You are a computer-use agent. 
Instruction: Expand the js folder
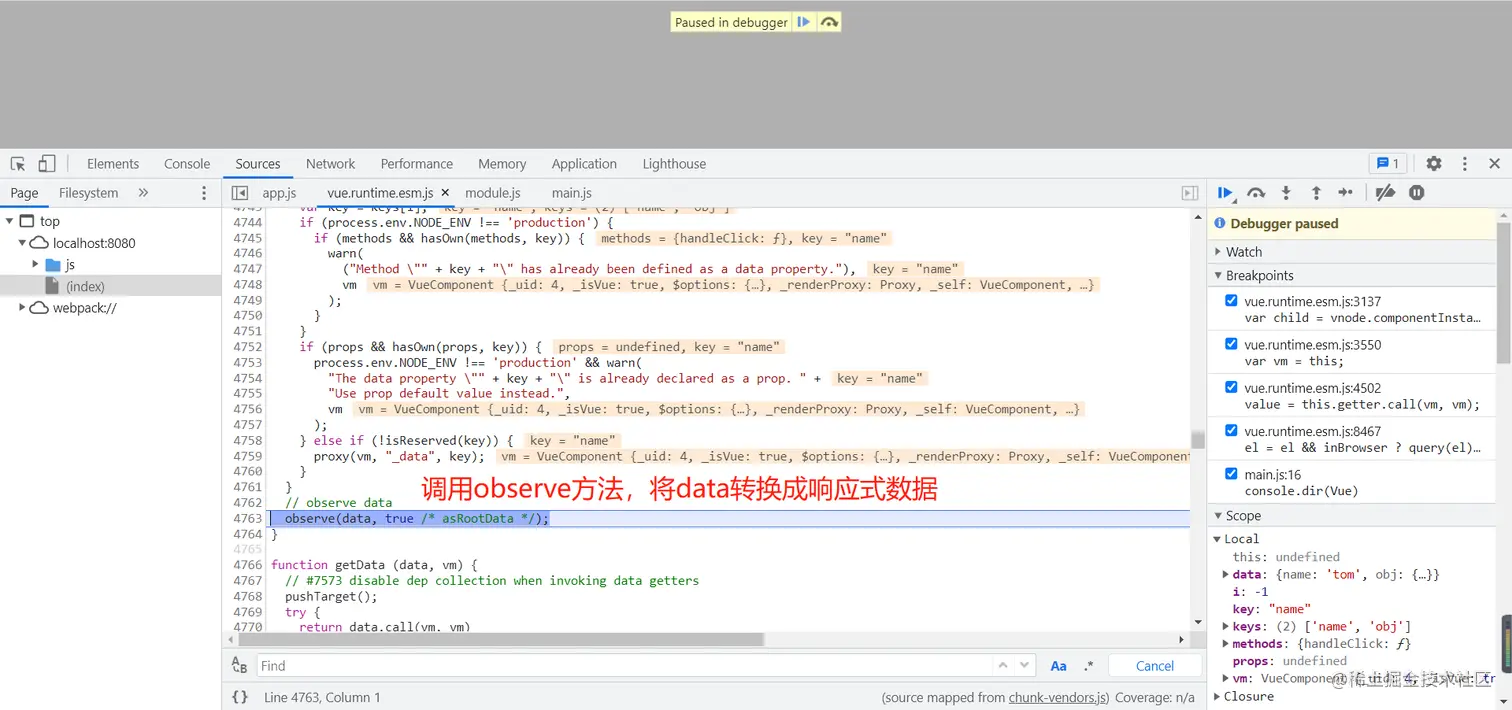click(36, 264)
